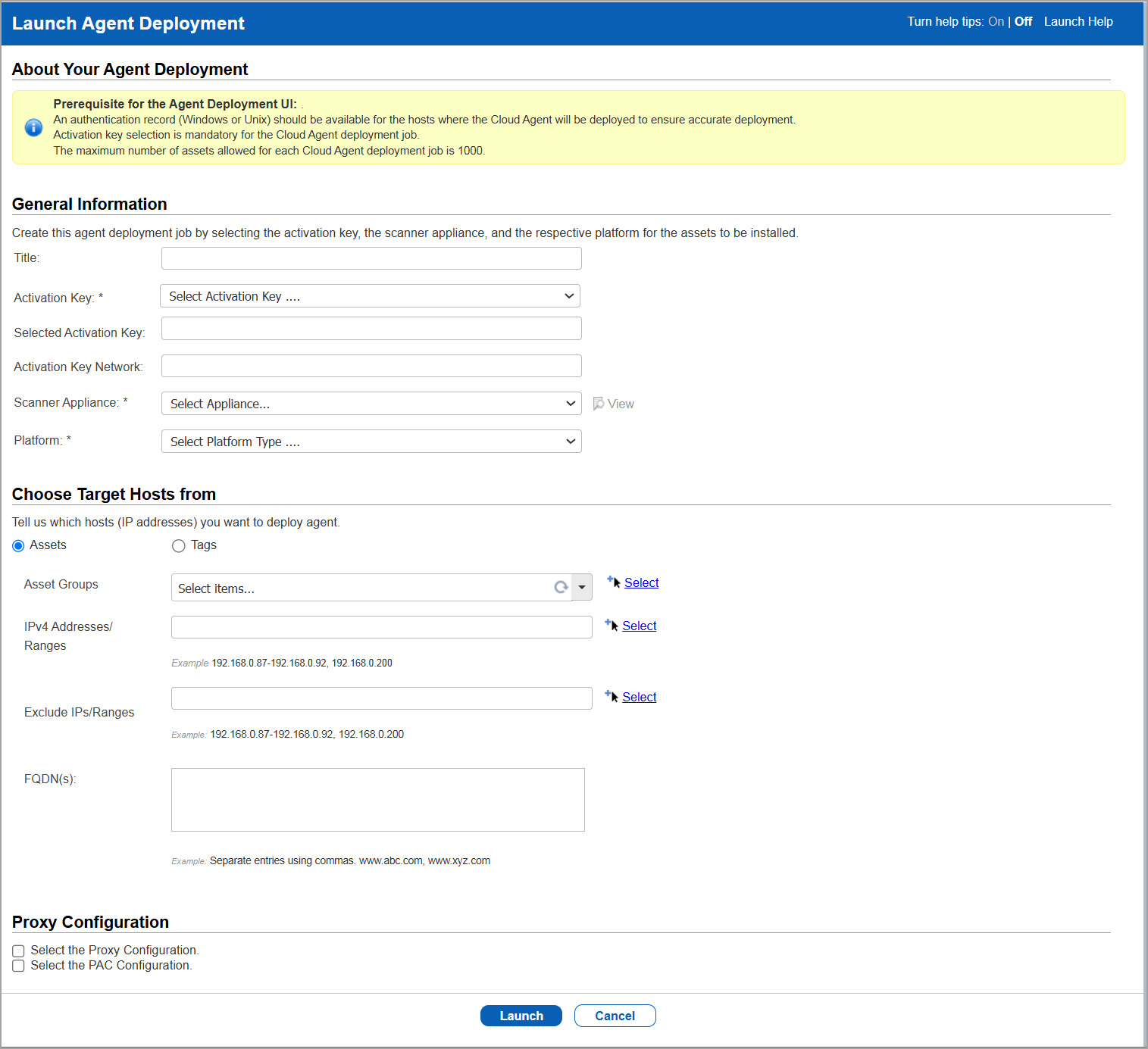The height and width of the screenshot is (1049, 1148).
Task: Select the Assets radio button
Action: pos(17,545)
